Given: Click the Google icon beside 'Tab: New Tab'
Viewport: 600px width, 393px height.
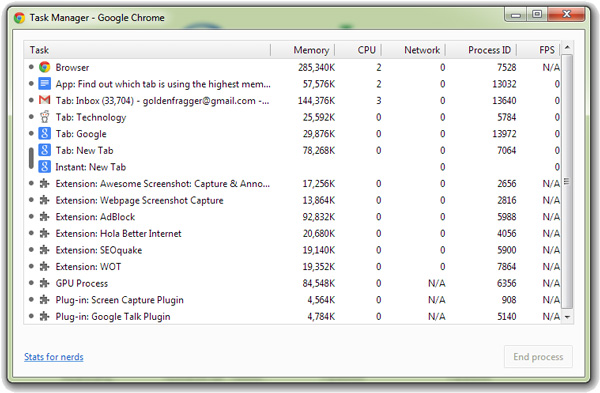Looking at the screenshot, I should (x=44, y=150).
